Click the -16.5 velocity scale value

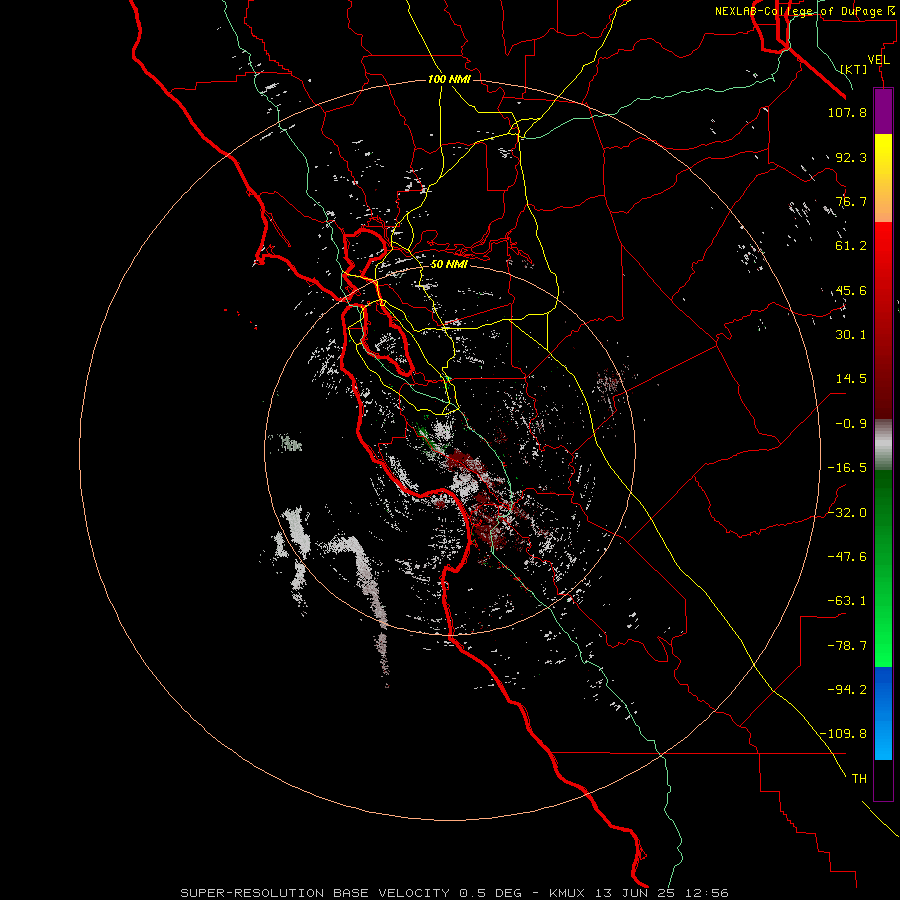847,468
